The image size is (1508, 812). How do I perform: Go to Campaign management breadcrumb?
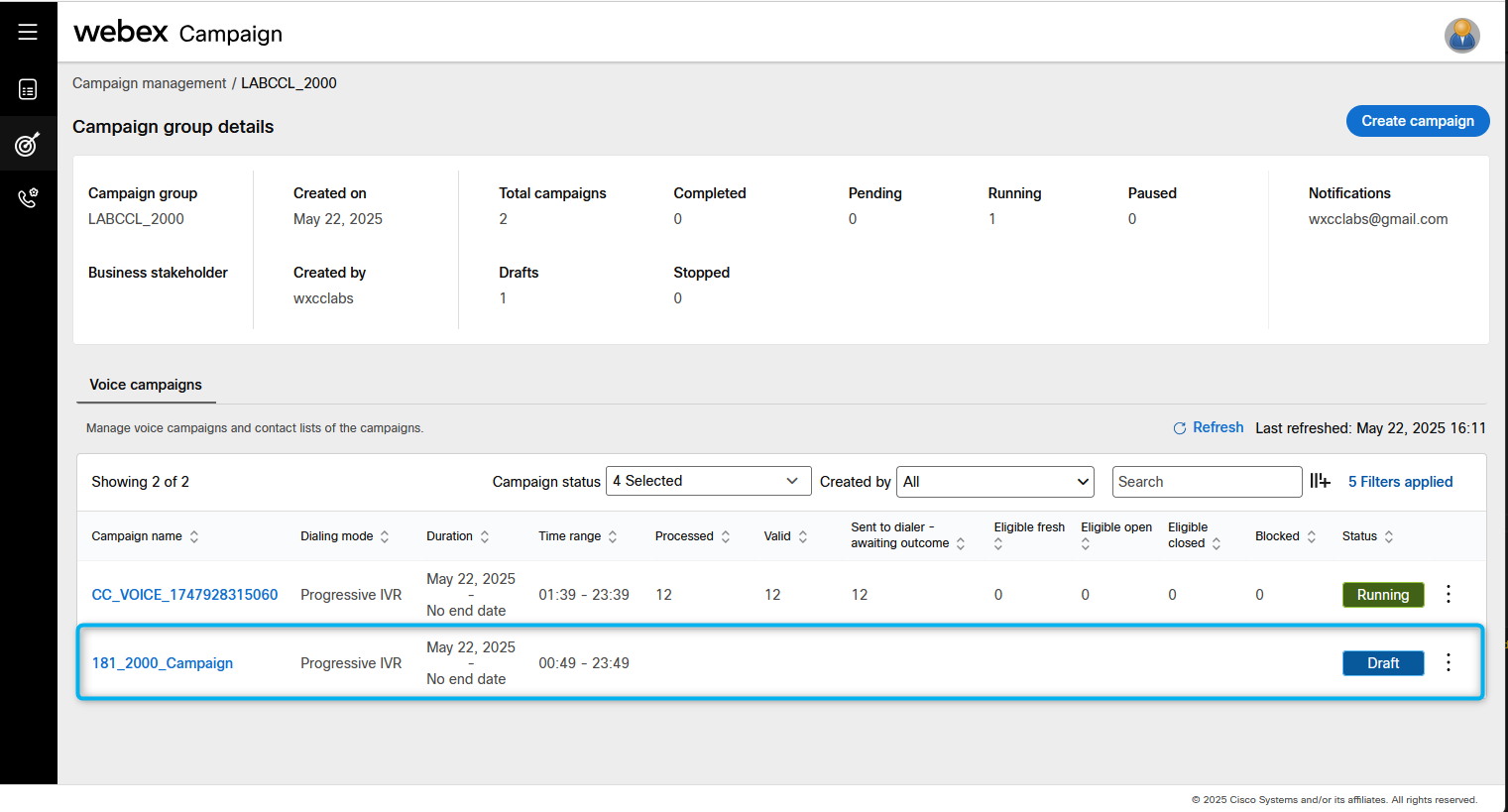click(x=149, y=83)
